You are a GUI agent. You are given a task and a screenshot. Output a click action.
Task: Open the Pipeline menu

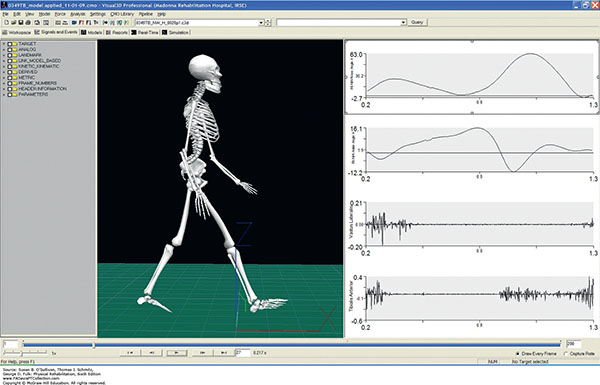click(145, 14)
